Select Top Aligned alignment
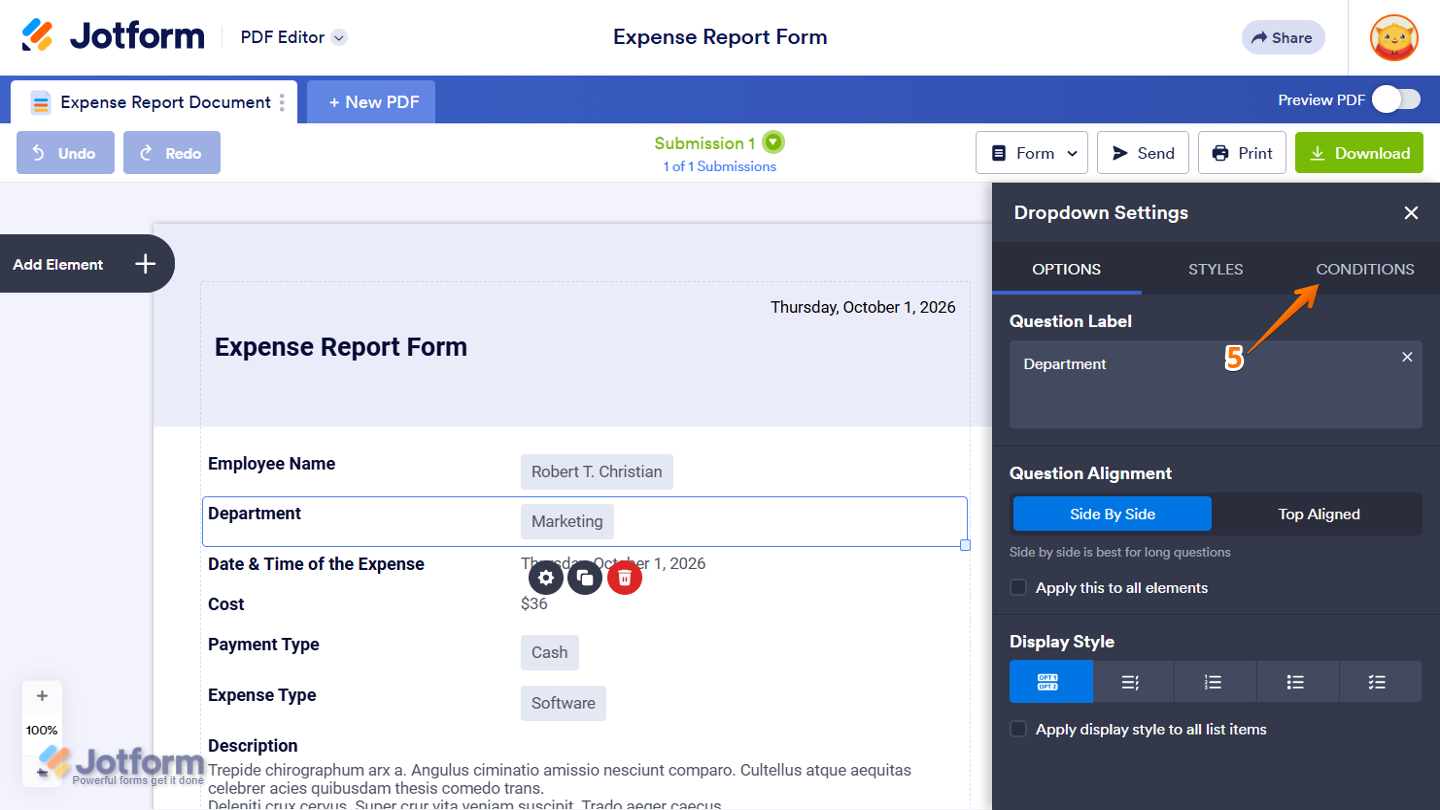This screenshot has width=1440, height=810. tap(1319, 514)
